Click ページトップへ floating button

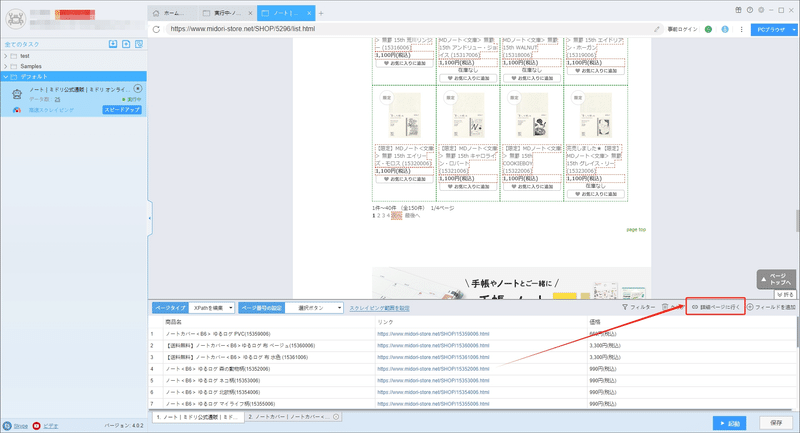(x=776, y=279)
